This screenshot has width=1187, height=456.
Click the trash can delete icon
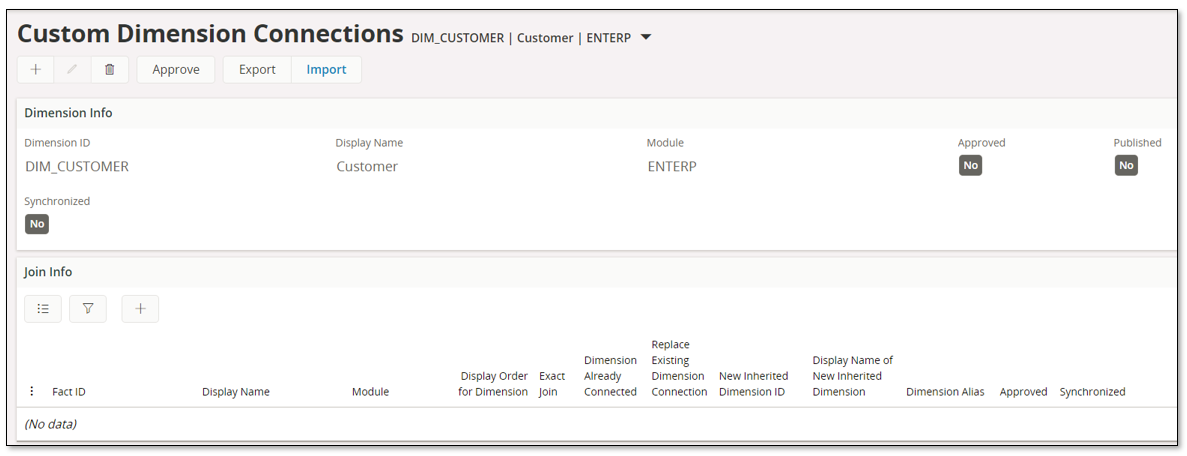[x=110, y=70]
